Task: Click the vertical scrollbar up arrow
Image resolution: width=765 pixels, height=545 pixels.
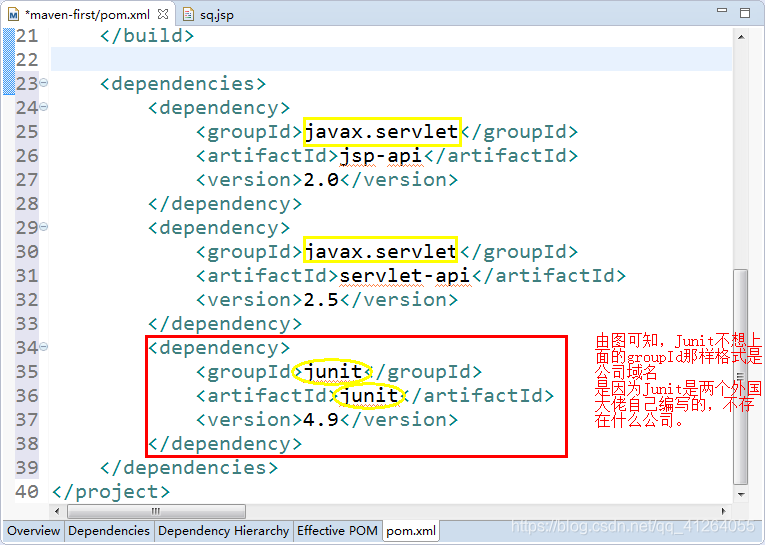Action: 741,37
